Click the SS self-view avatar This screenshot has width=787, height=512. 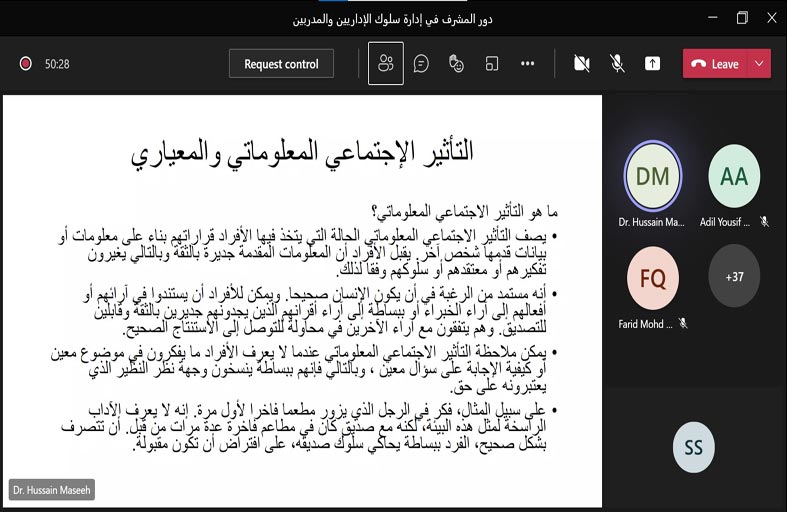[693, 447]
